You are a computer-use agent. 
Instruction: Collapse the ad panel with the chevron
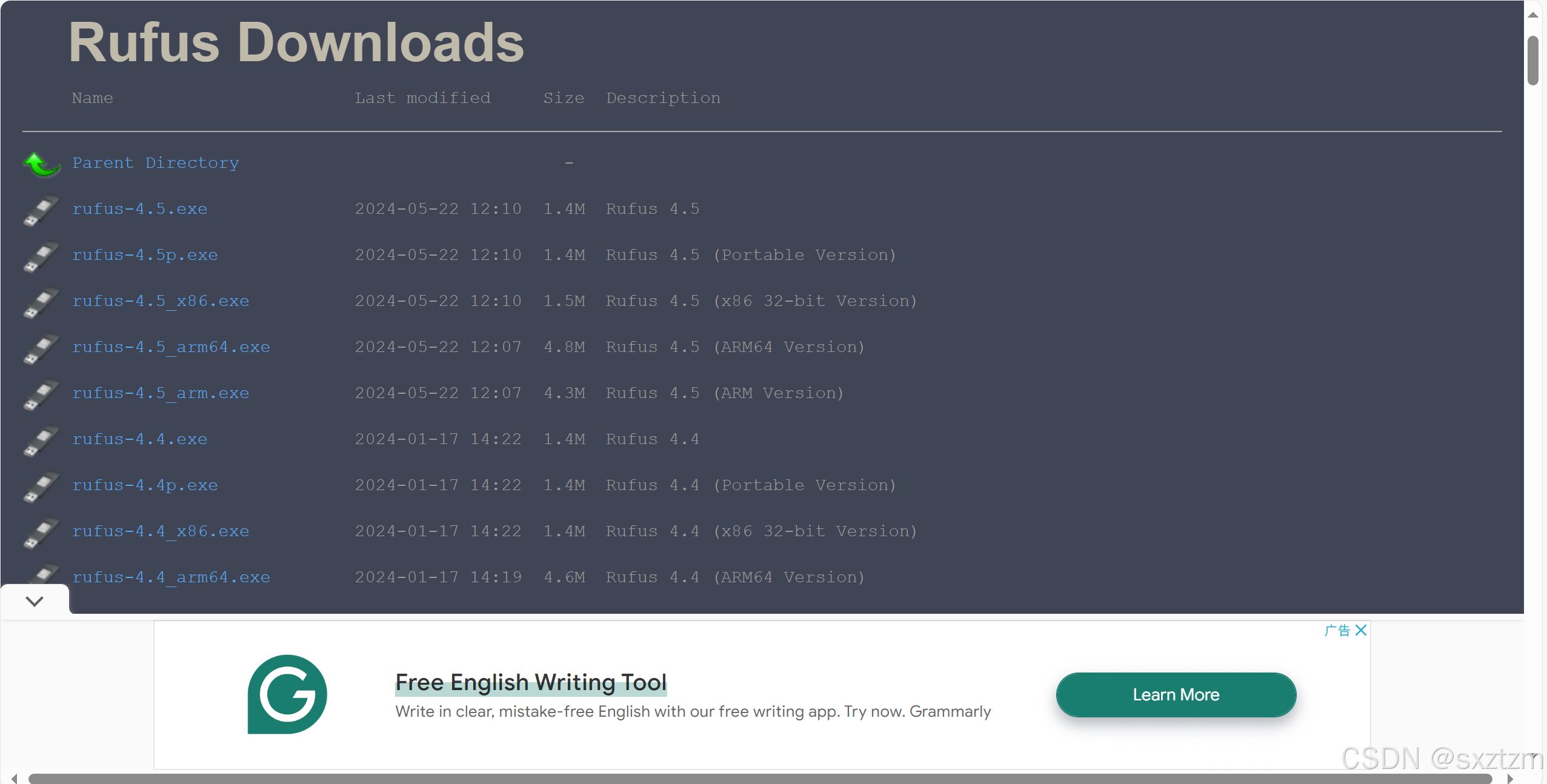pyautogui.click(x=35, y=601)
